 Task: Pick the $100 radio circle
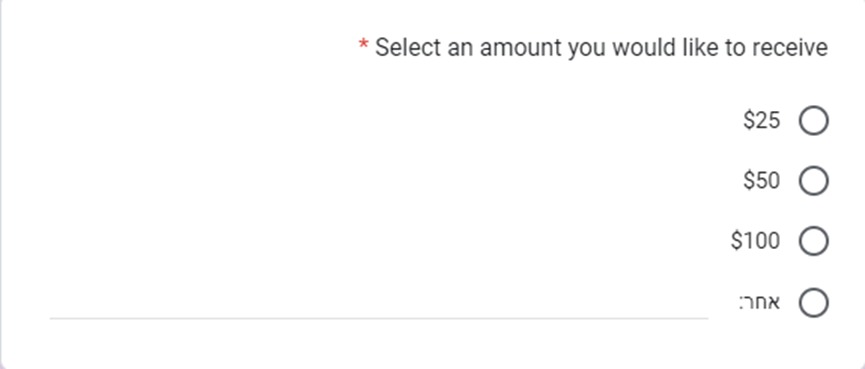[x=814, y=241]
